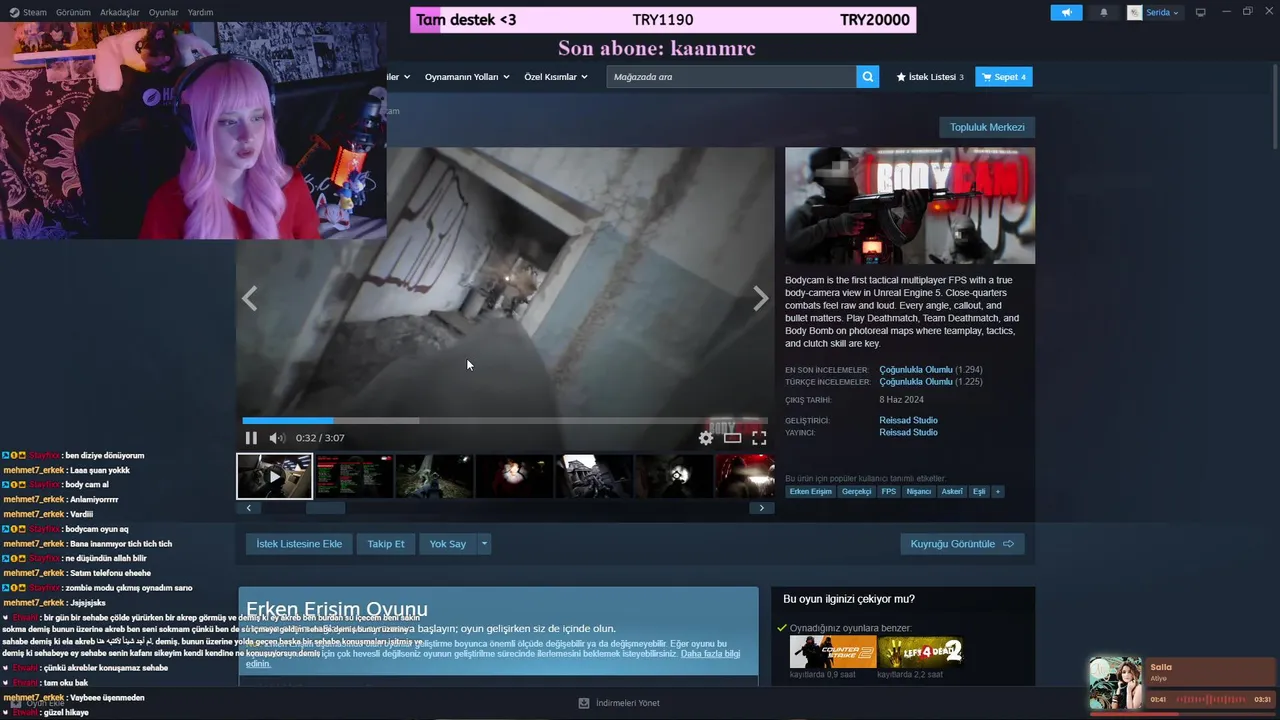Click the Bodycam header capsule image
The image size is (1280, 720).
[910, 206]
